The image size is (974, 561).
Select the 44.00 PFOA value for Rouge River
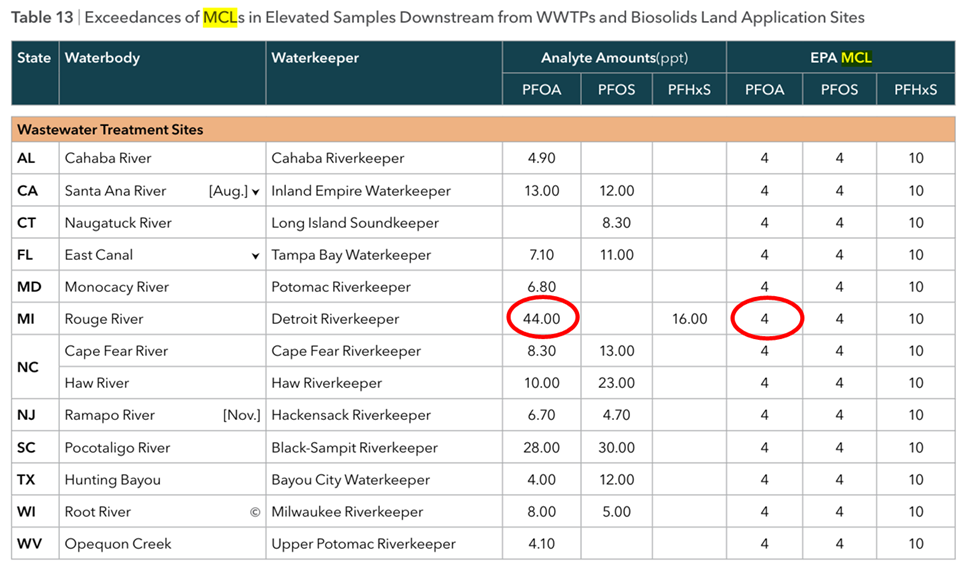coord(542,319)
